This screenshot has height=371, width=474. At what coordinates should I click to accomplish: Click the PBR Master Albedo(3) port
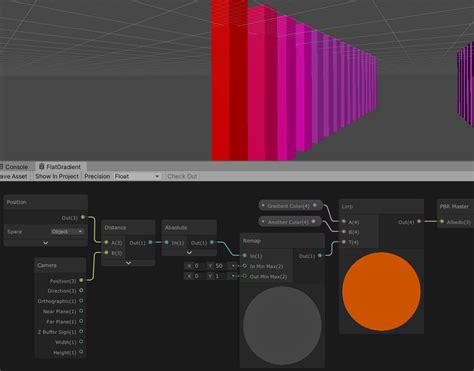tap(442, 221)
